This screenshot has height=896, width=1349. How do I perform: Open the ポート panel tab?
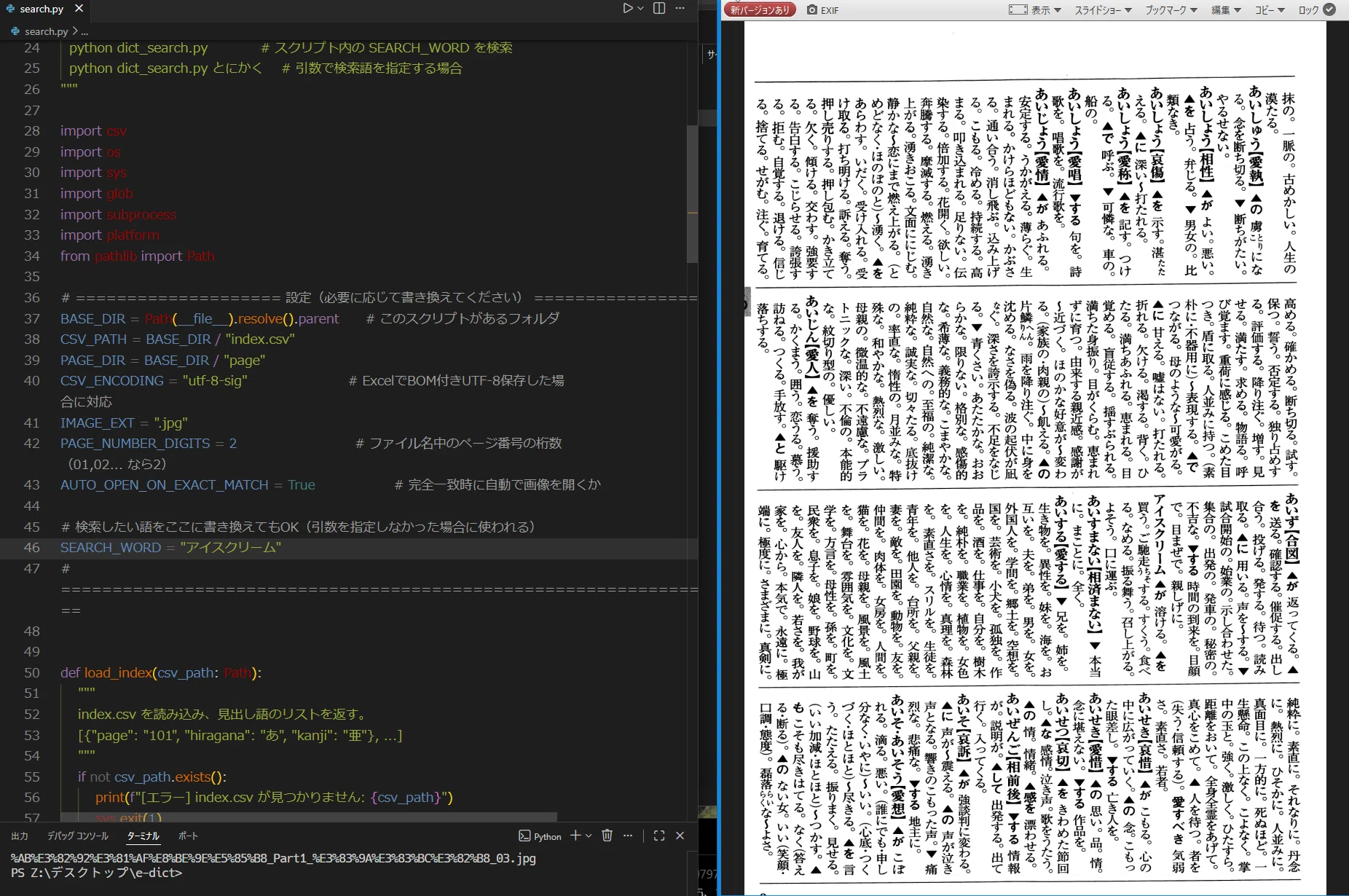pos(188,836)
